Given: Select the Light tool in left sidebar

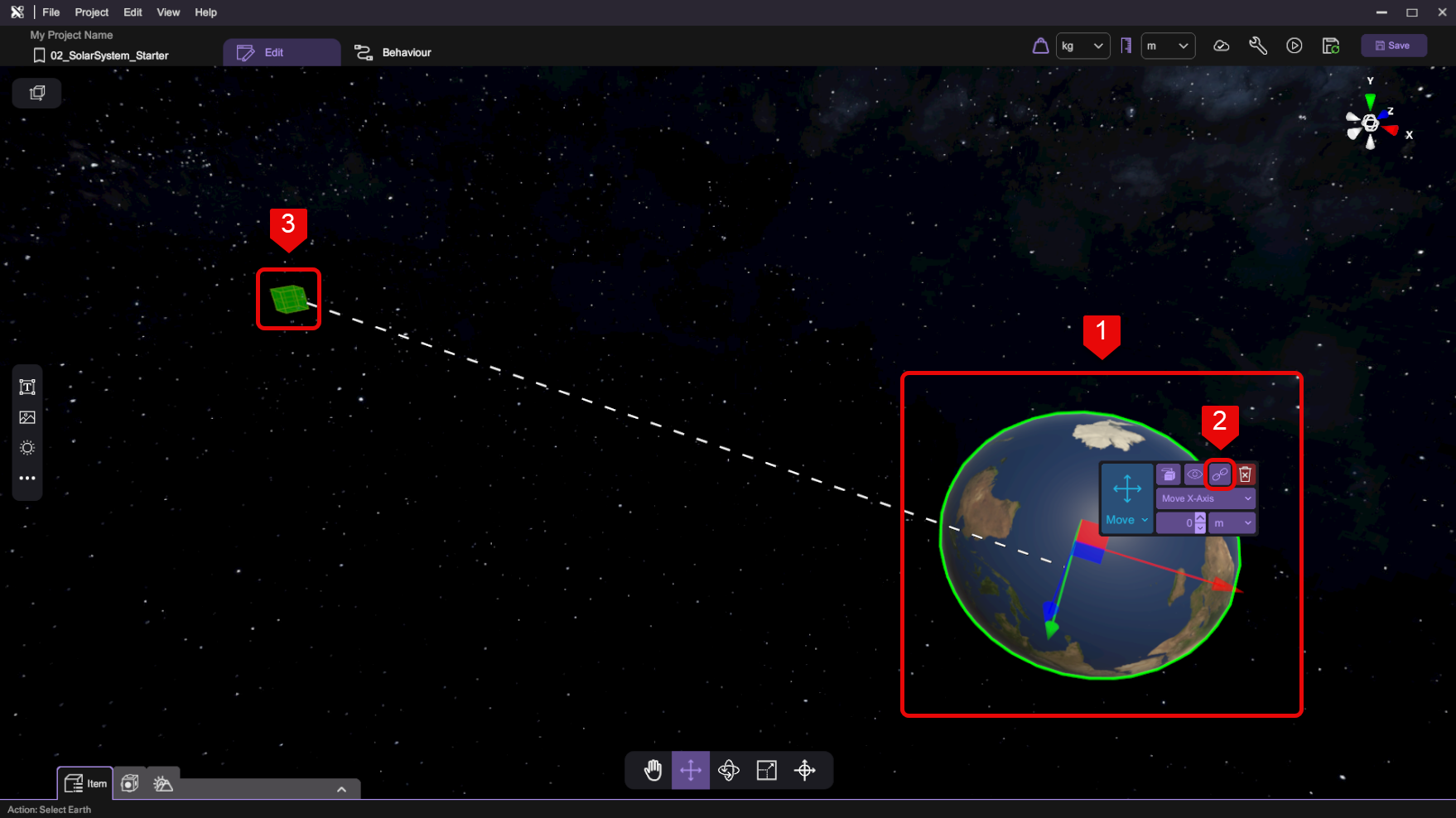Looking at the screenshot, I should coord(27,448).
